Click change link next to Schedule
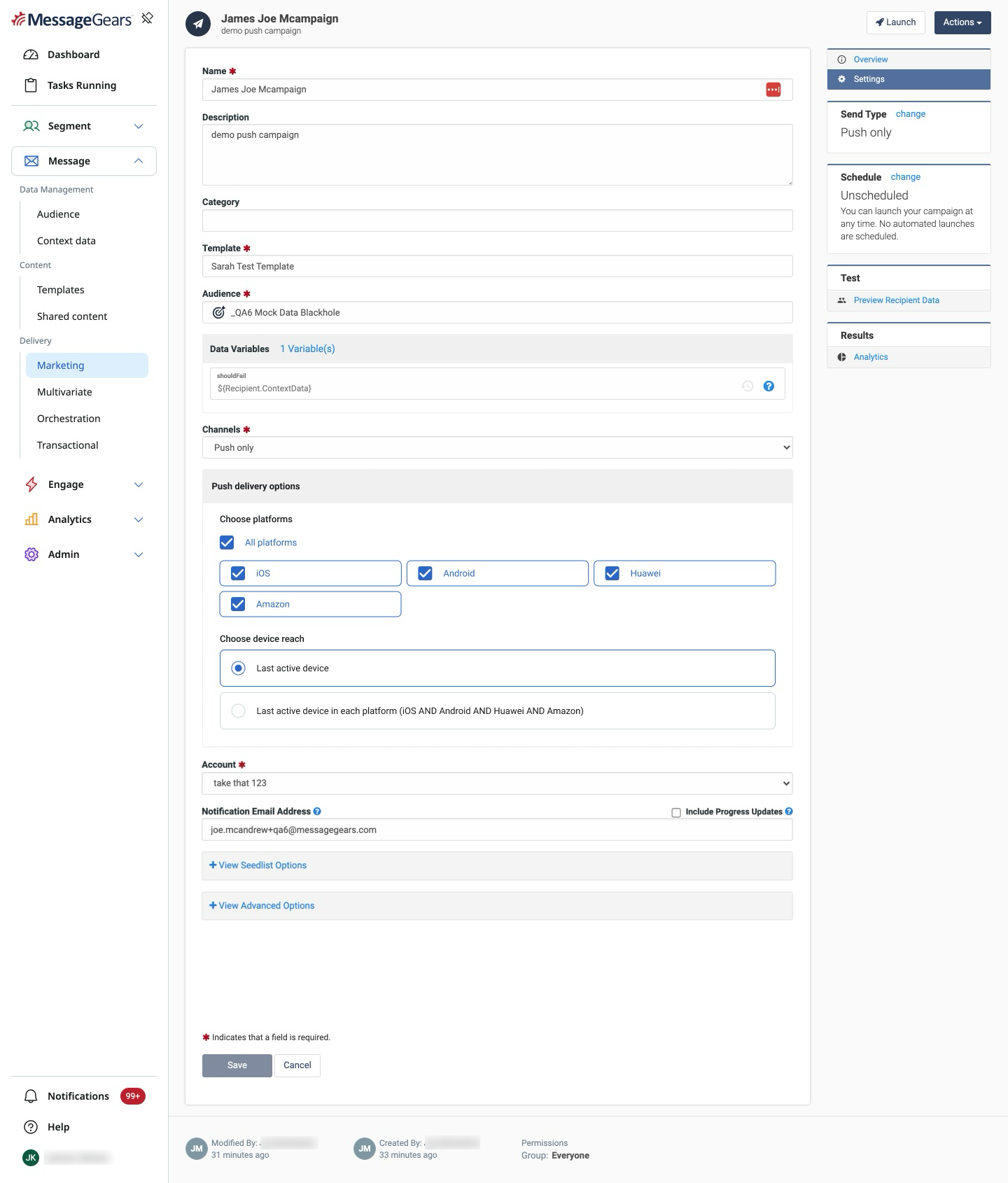The width and height of the screenshot is (1008, 1183). (x=906, y=177)
